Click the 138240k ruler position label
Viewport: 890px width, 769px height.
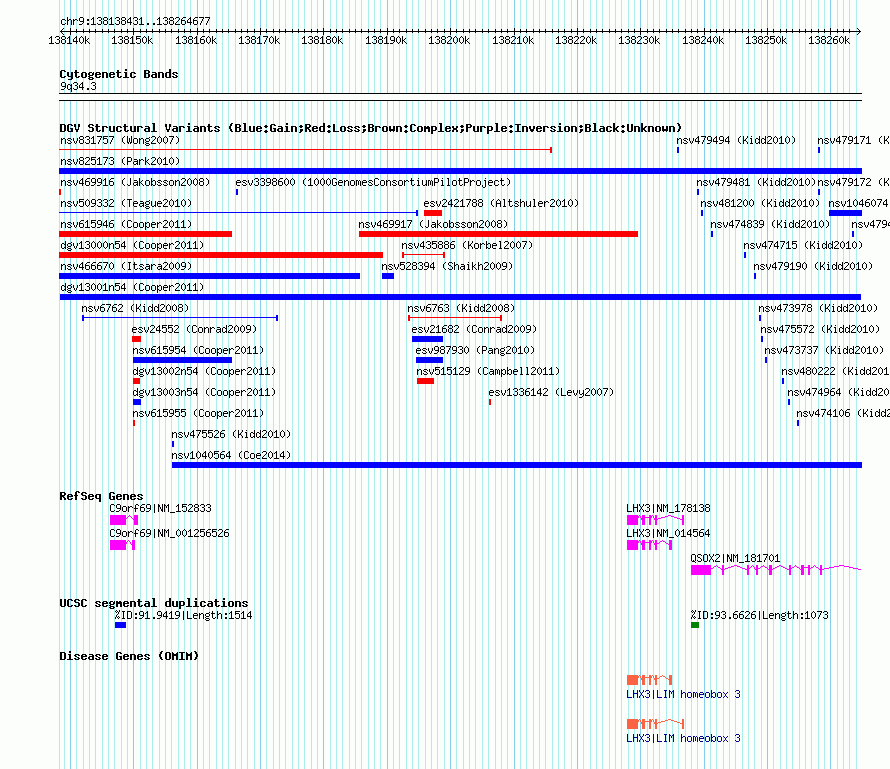(703, 40)
